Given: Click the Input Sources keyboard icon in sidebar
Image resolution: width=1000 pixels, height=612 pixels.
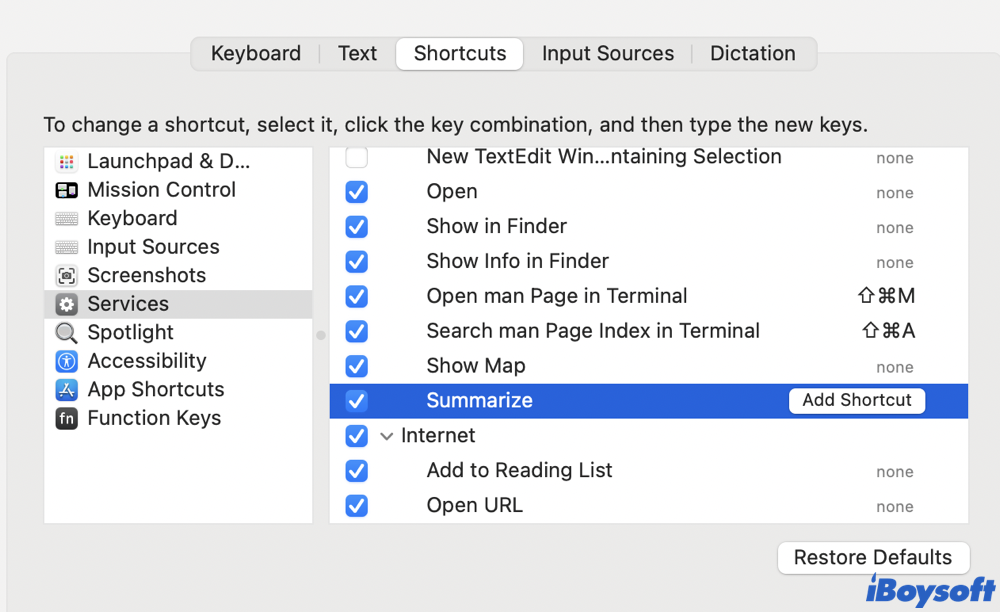Looking at the screenshot, I should tap(67, 247).
